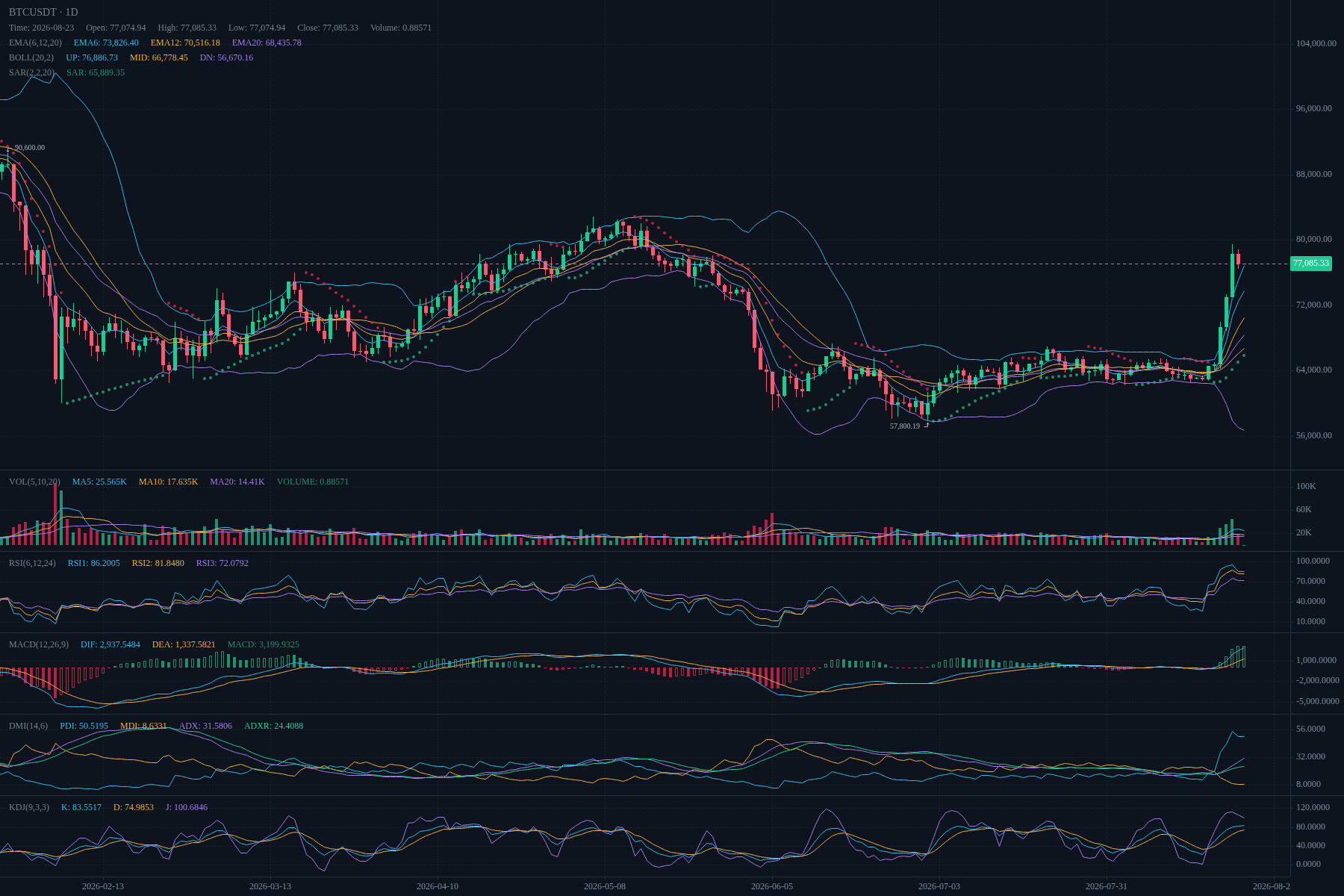Click the SAR(2,2,20) indicator label
Screen dimensions: 1344x896
(x=31, y=72)
